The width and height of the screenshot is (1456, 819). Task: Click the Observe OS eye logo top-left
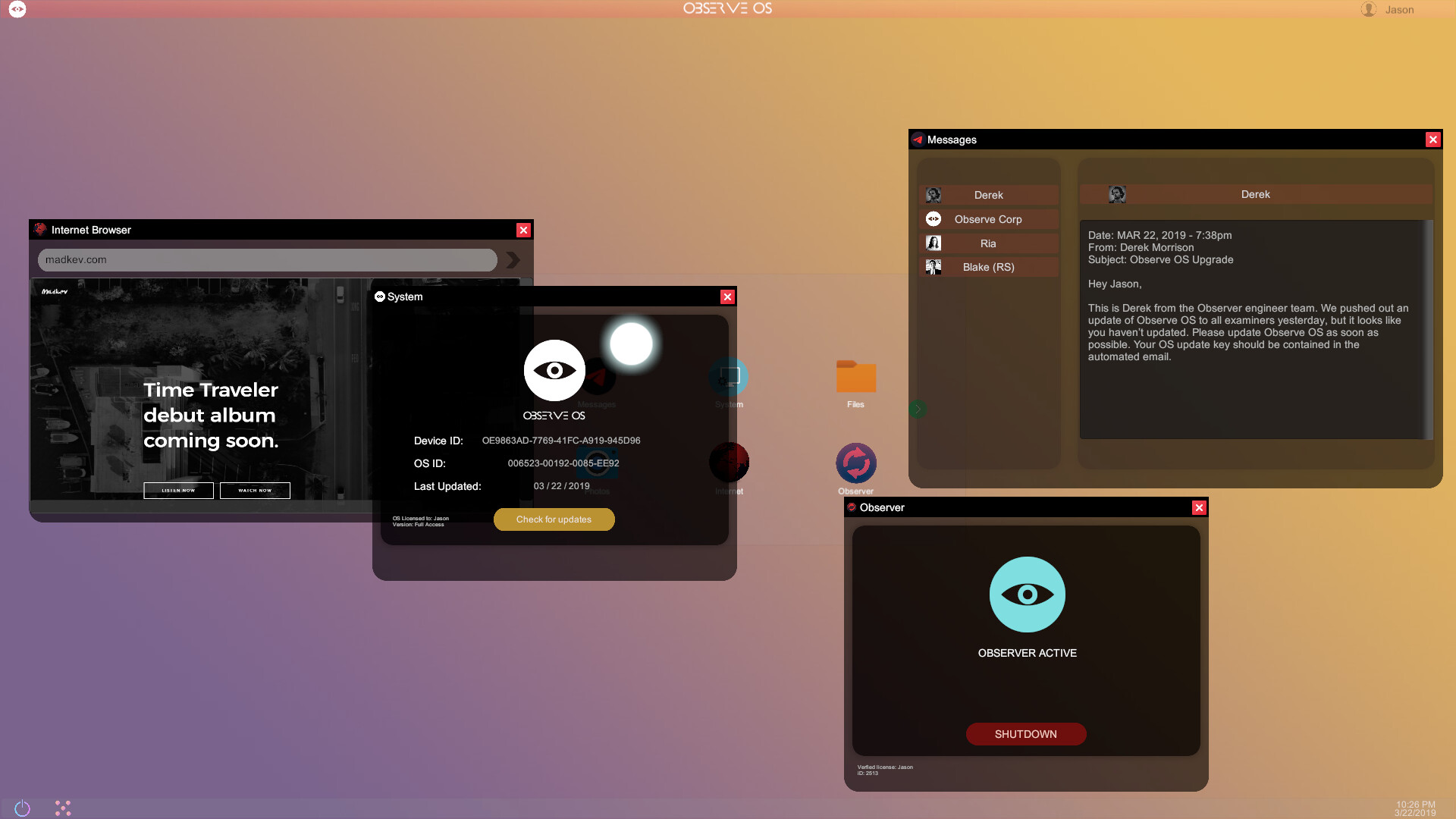[17, 9]
